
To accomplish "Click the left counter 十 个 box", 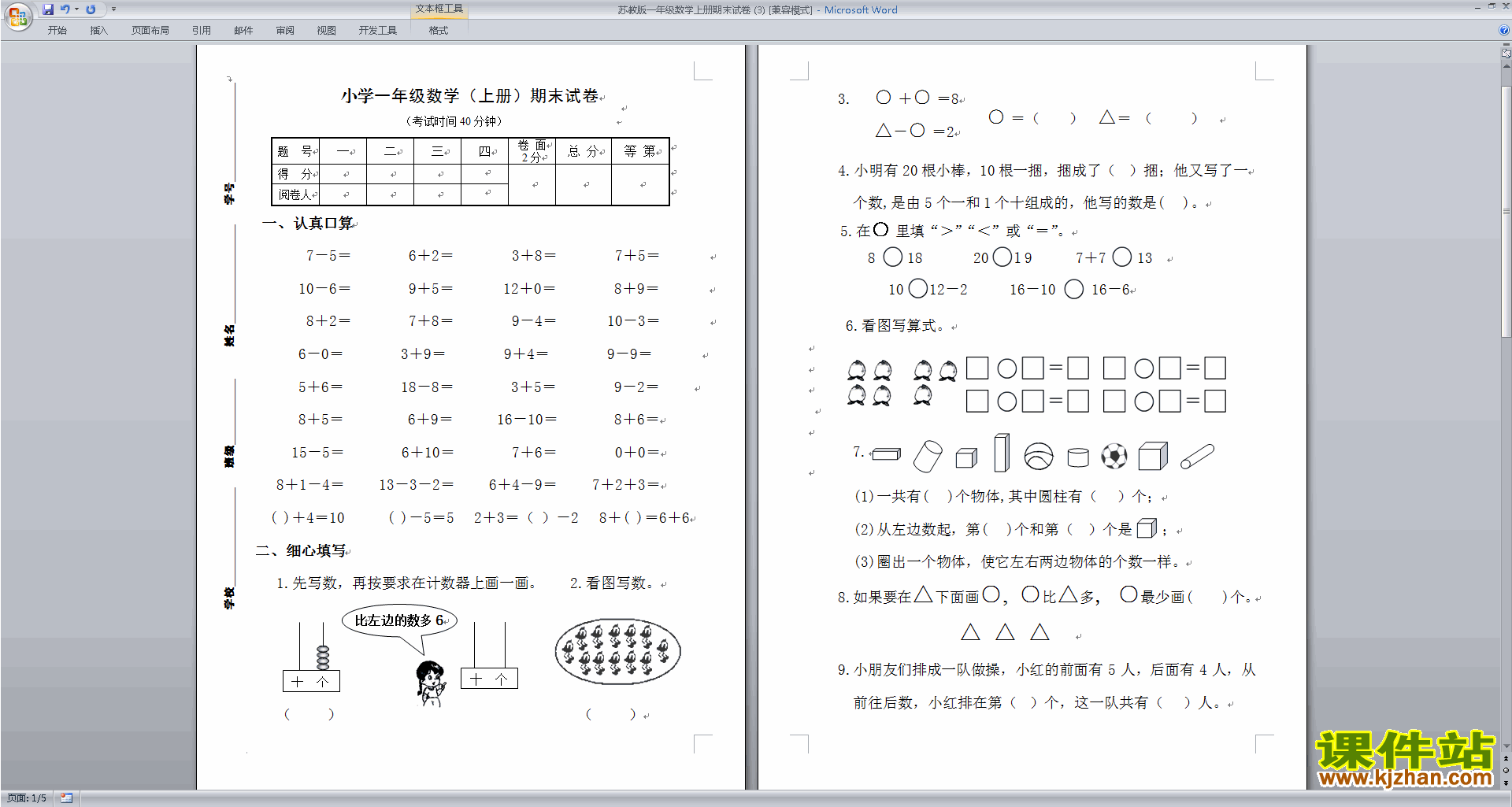I will pos(311,682).
